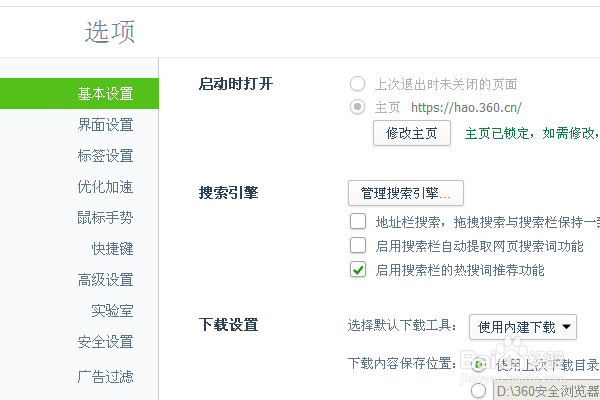Screen dimensions: 600x400
Task: Click the 修改主页 button
Action: 412,133
